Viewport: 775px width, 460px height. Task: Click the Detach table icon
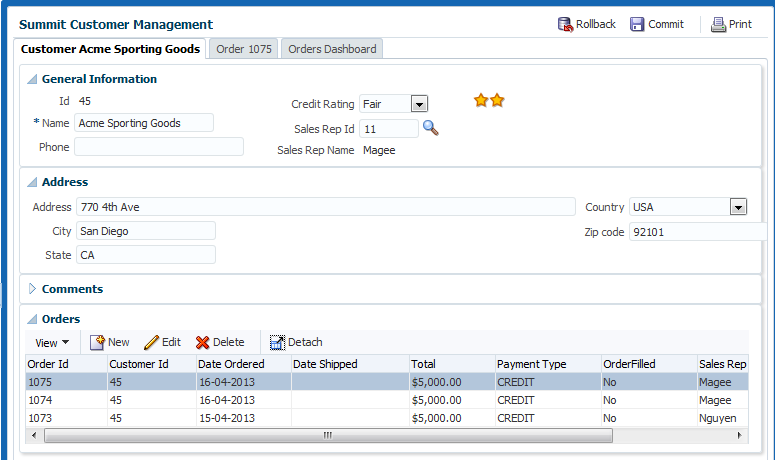277,342
